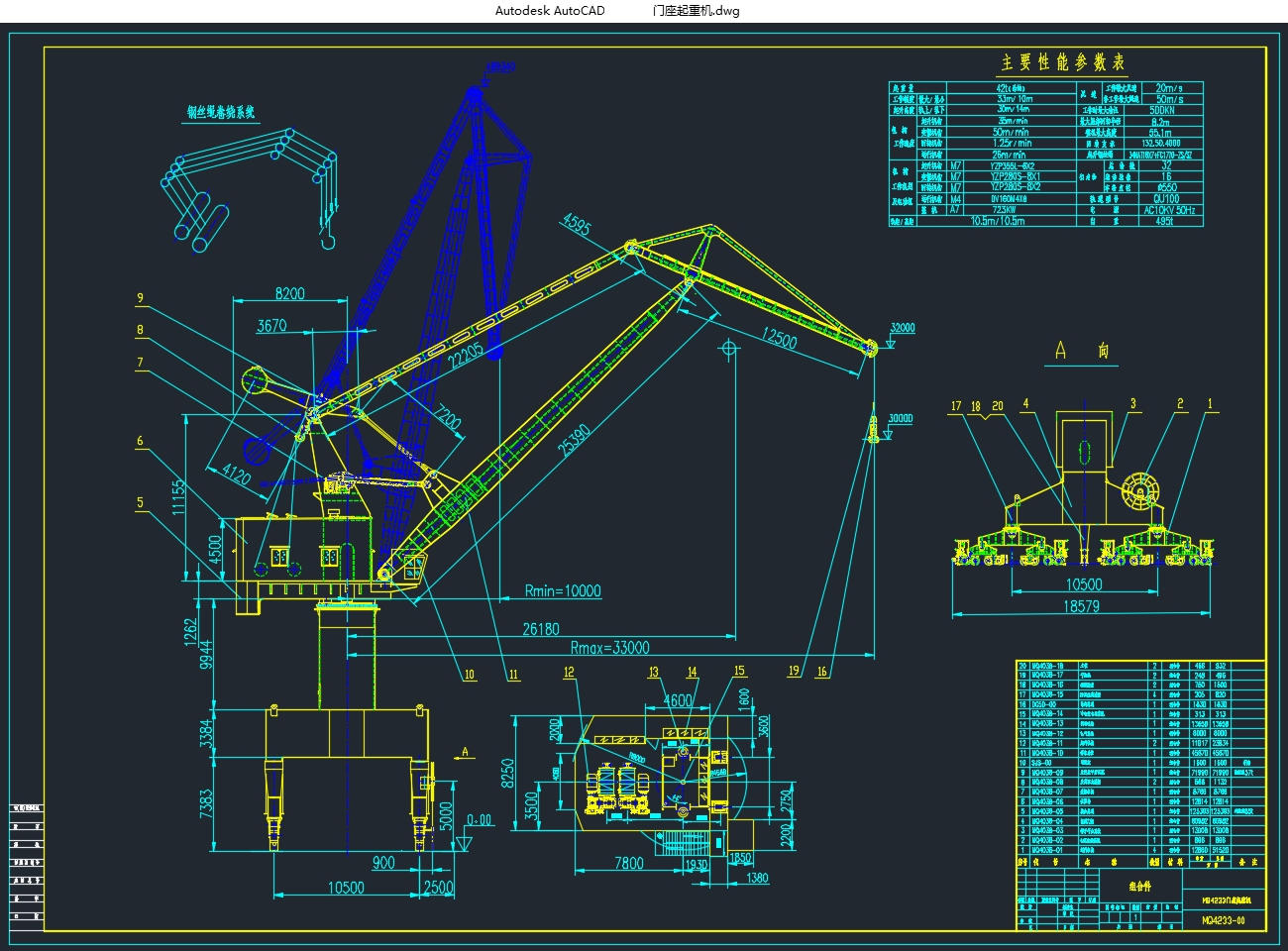
Task: Select the 门座起重机.dwg file name
Action: coord(696,11)
